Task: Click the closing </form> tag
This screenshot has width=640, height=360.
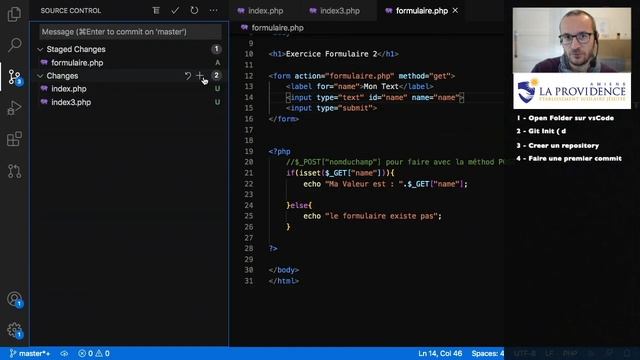Action: [284, 119]
